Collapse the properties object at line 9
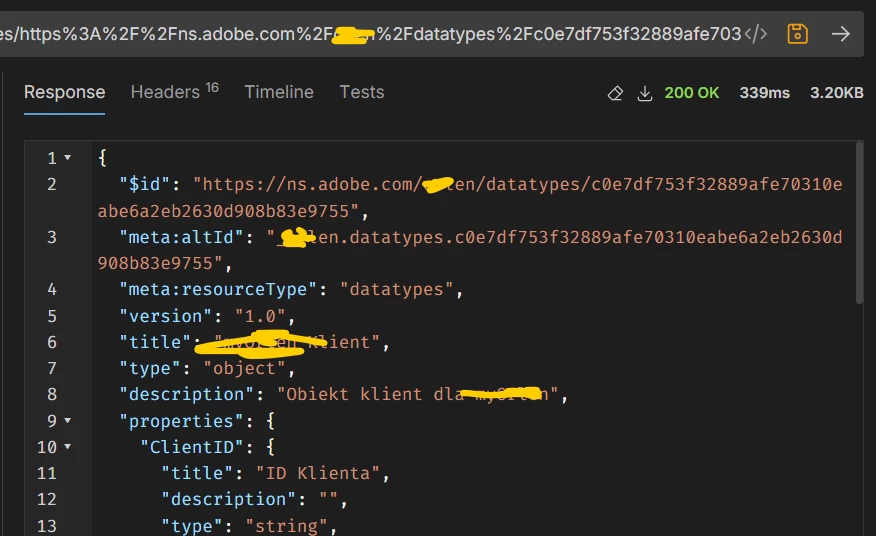The width and height of the screenshot is (876, 536). 68,420
